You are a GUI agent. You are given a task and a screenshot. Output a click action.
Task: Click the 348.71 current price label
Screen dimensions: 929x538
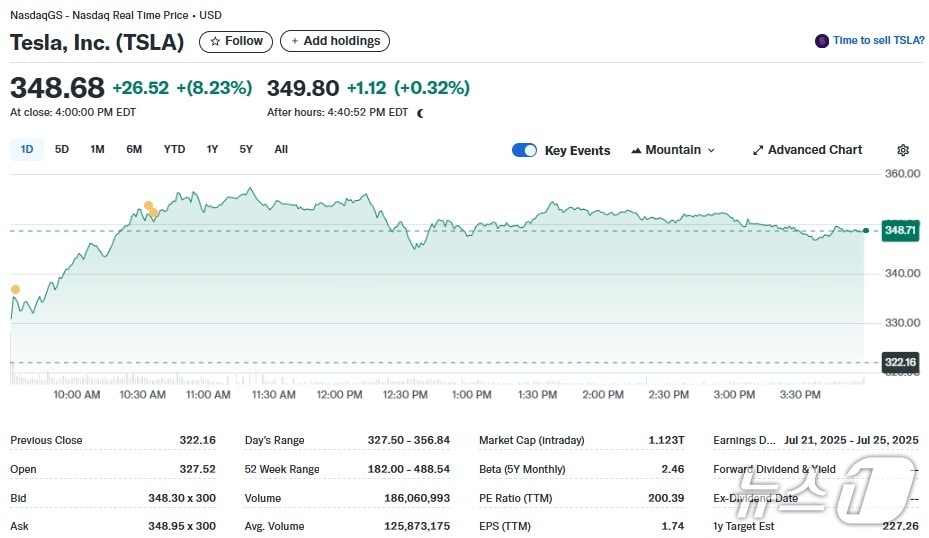[900, 230]
